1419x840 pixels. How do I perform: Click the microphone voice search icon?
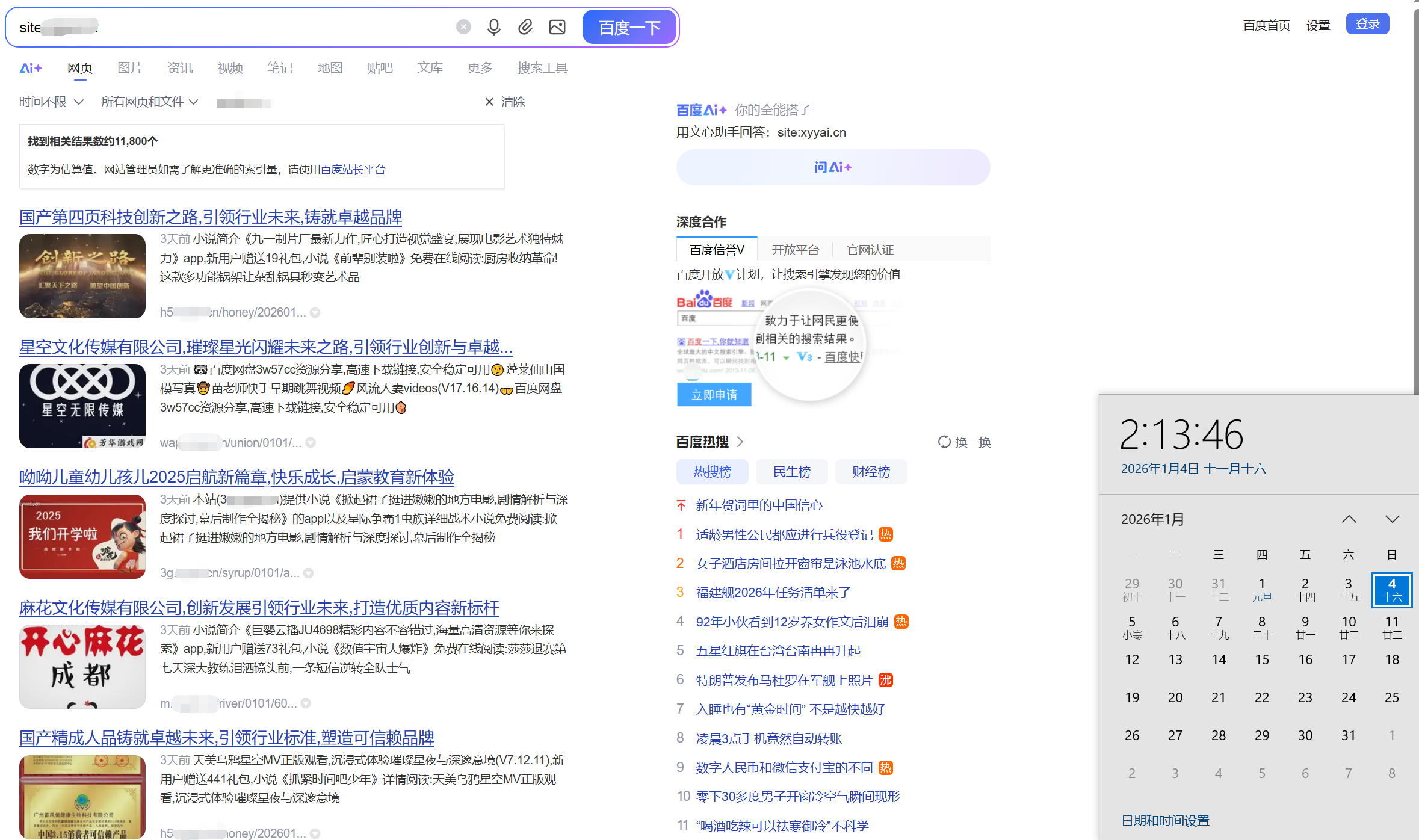pyautogui.click(x=493, y=26)
